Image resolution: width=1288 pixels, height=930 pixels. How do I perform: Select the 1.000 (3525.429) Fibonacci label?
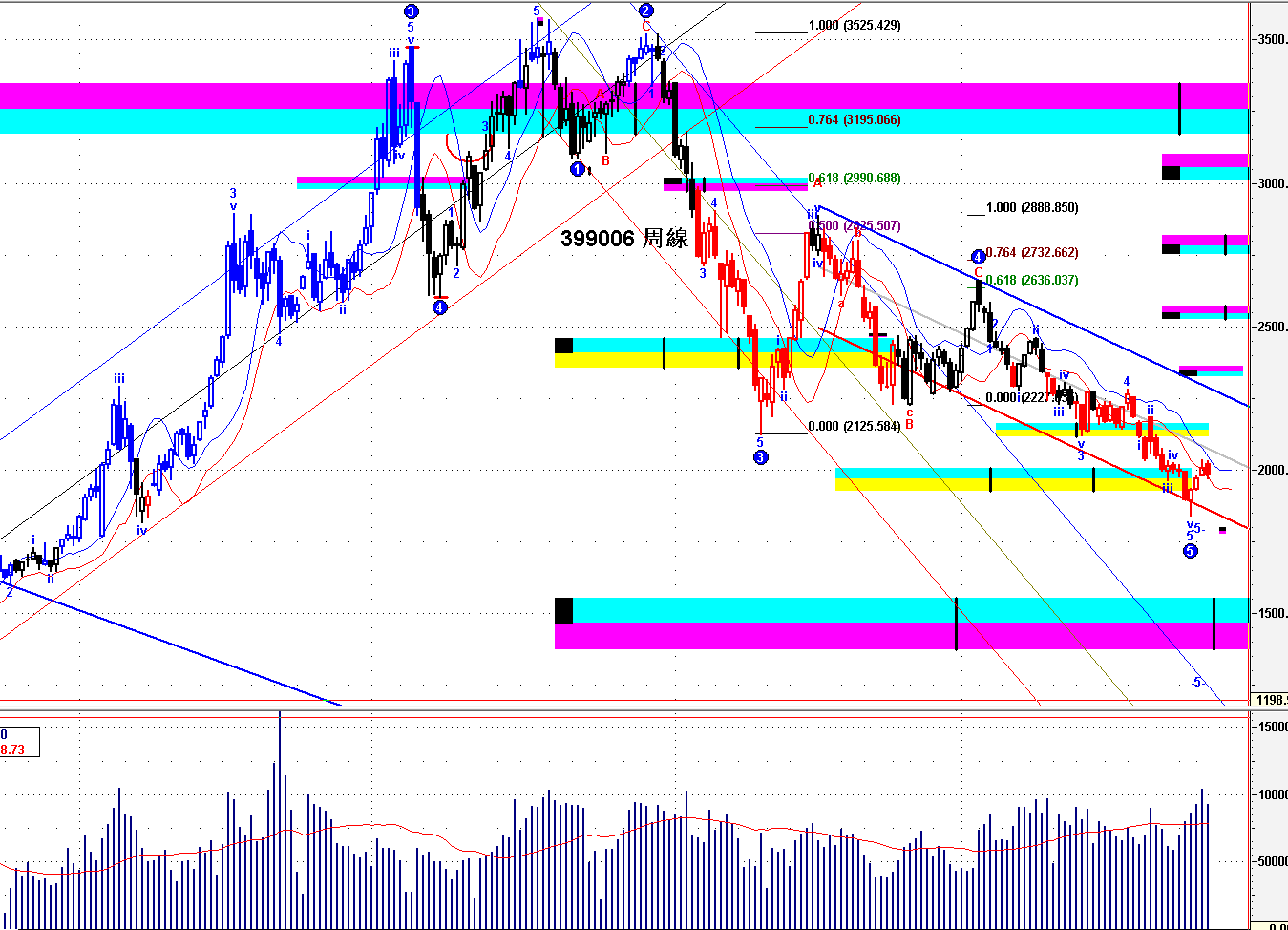pos(855,25)
